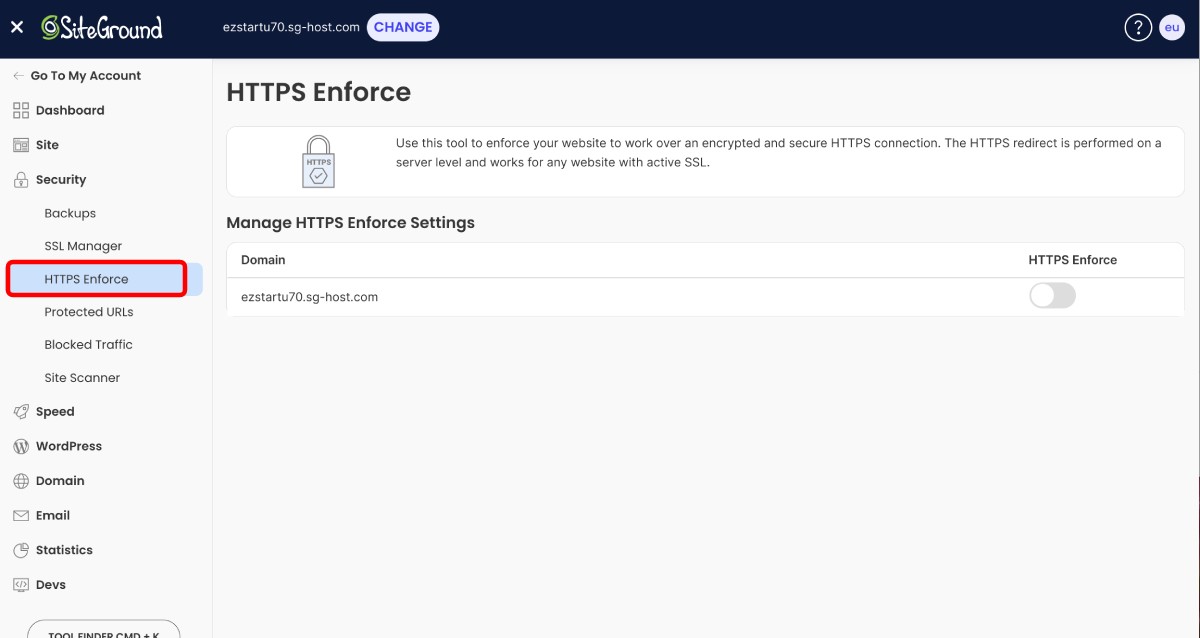This screenshot has height=638, width=1200.
Task: Expand Security to show its tools
Action: [x=62, y=179]
